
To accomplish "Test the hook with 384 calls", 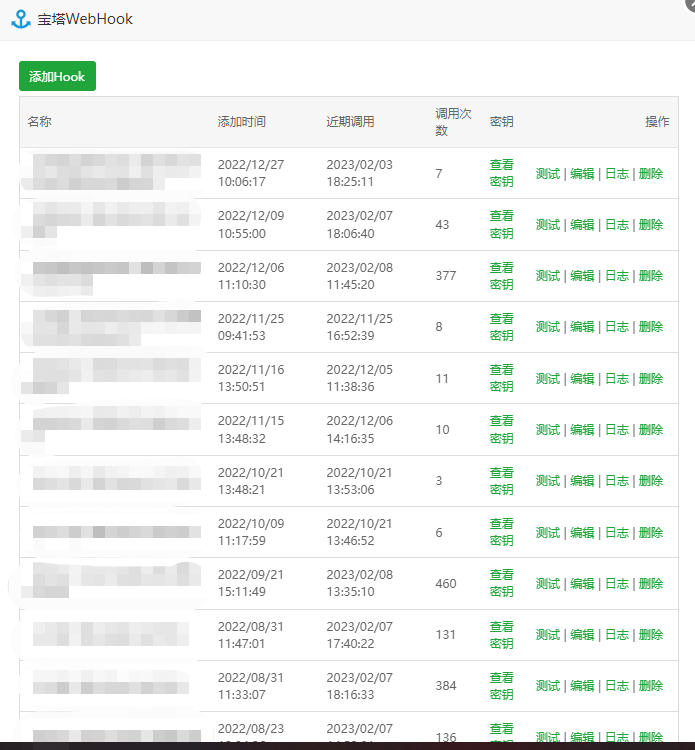I will (x=547, y=686).
